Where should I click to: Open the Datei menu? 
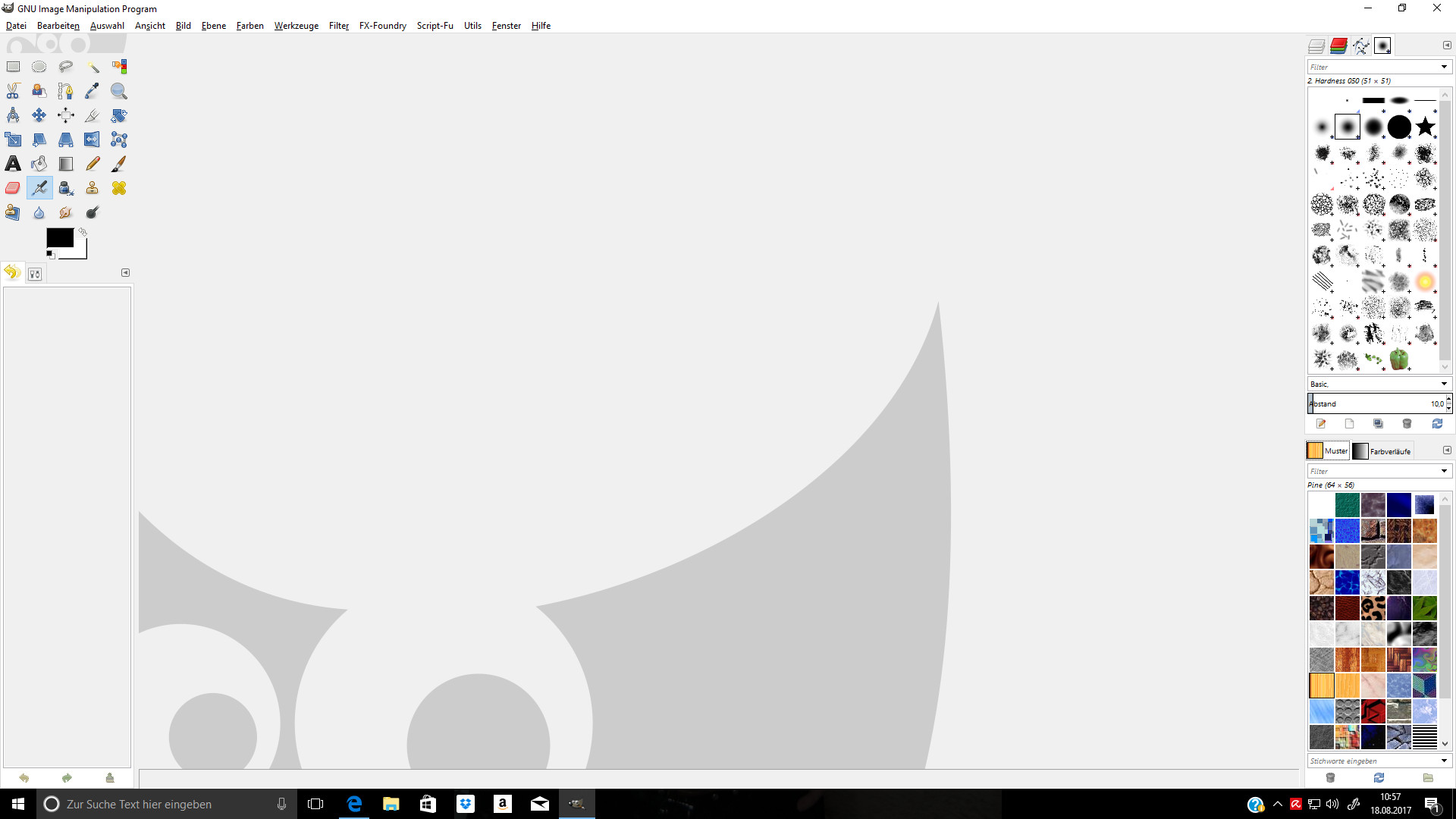pyautogui.click(x=16, y=26)
